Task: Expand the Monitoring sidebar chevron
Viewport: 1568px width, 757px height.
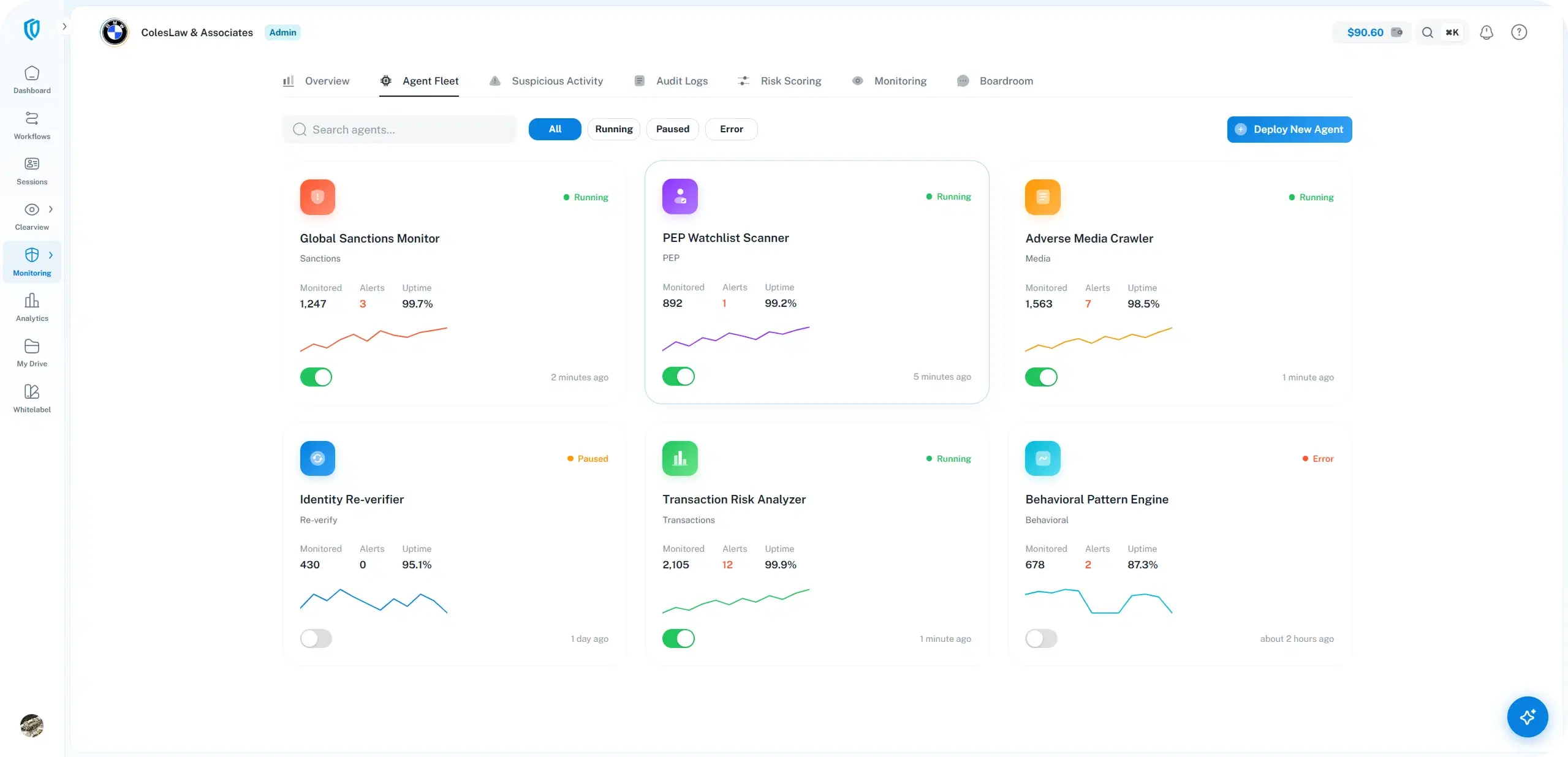Action: click(x=51, y=255)
